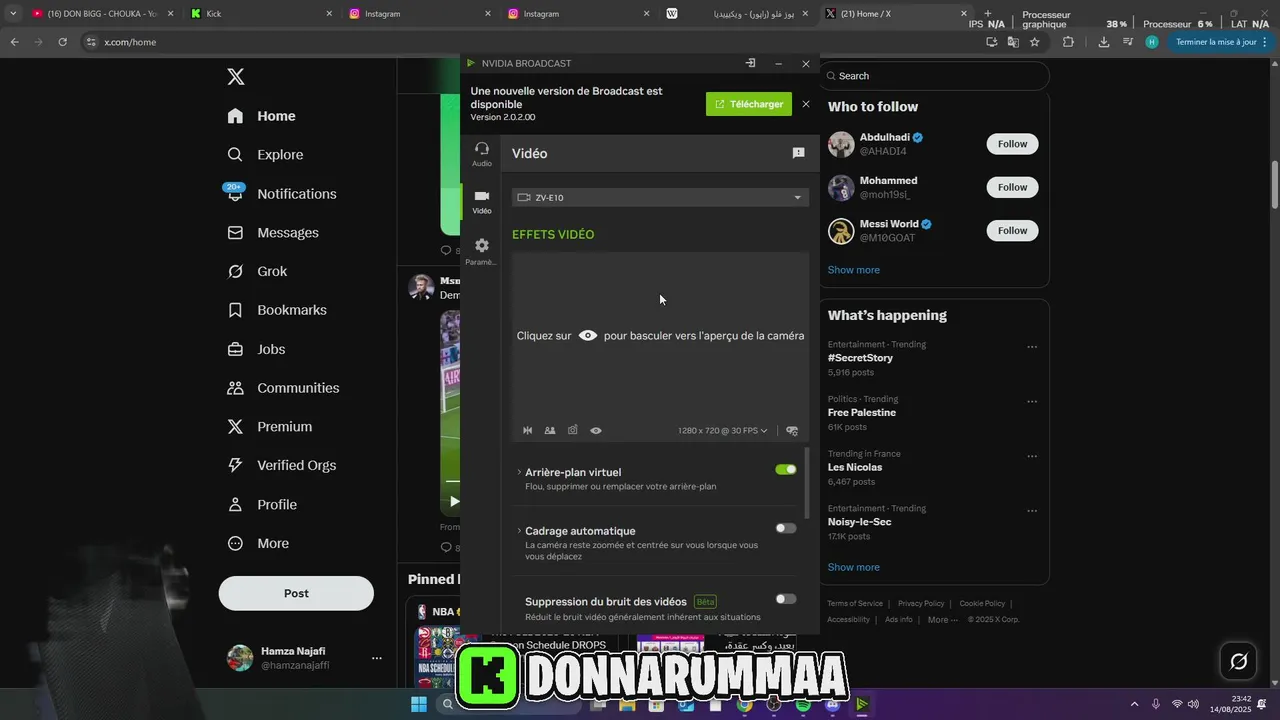Open the 1280 x 720 @ 30 FPS resolution dropdown
The width and height of the screenshot is (1280, 720).
tap(722, 430)
